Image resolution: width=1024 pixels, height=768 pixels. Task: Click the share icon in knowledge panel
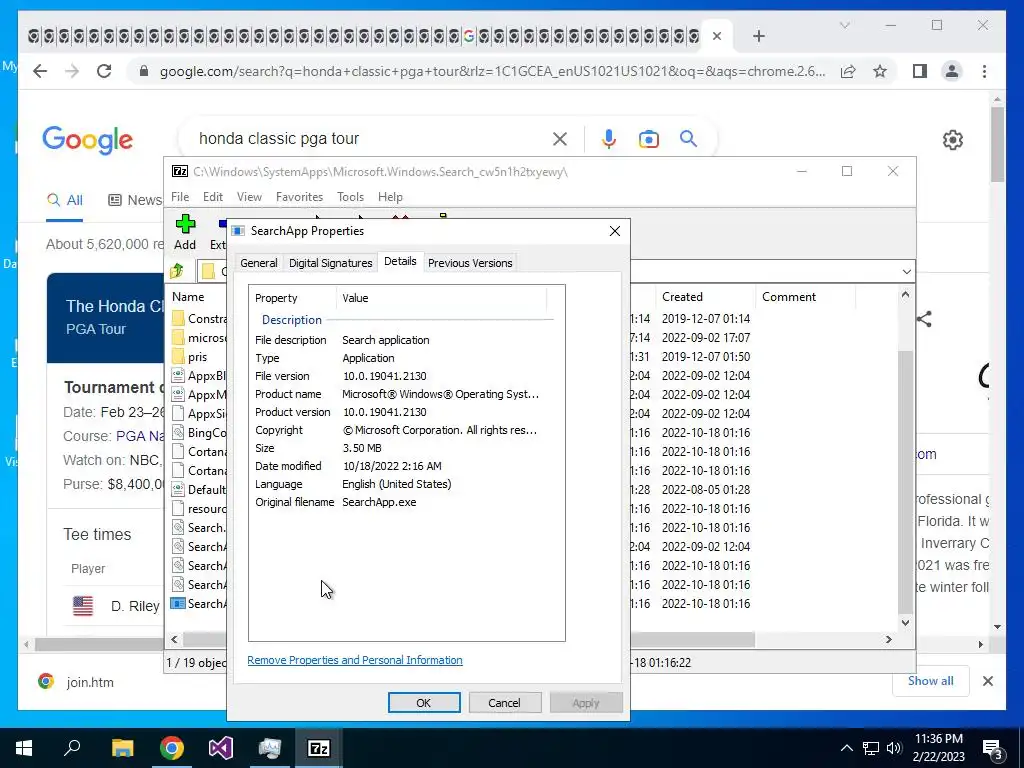[x=924, y=319]
